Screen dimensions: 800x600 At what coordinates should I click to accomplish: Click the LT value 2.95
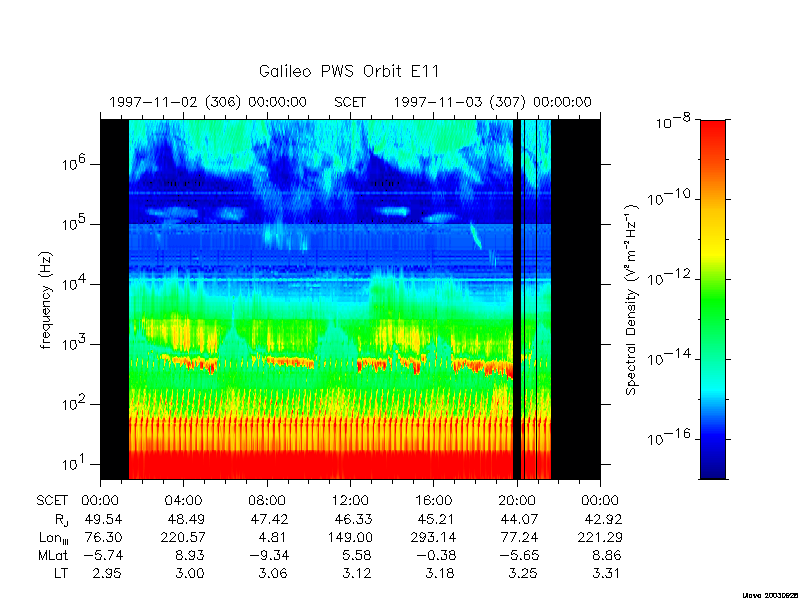click(107, 573)
